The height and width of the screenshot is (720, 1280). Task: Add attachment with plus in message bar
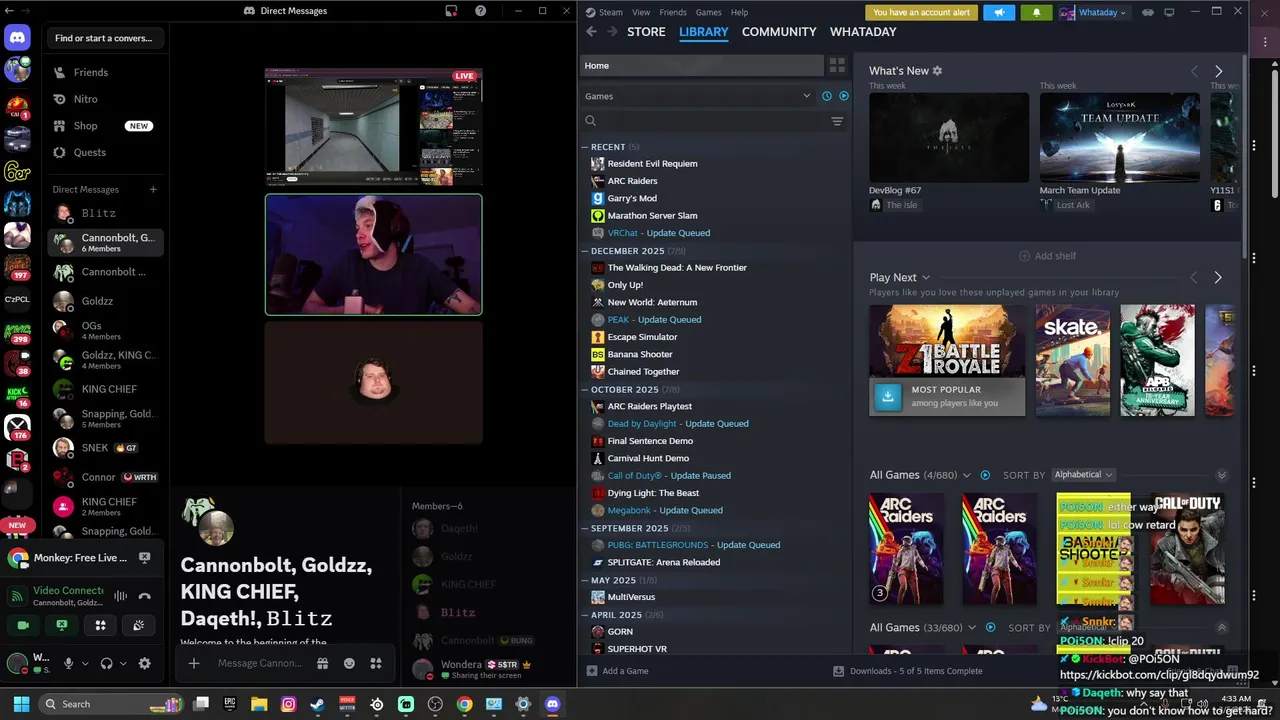pos(194,663)
